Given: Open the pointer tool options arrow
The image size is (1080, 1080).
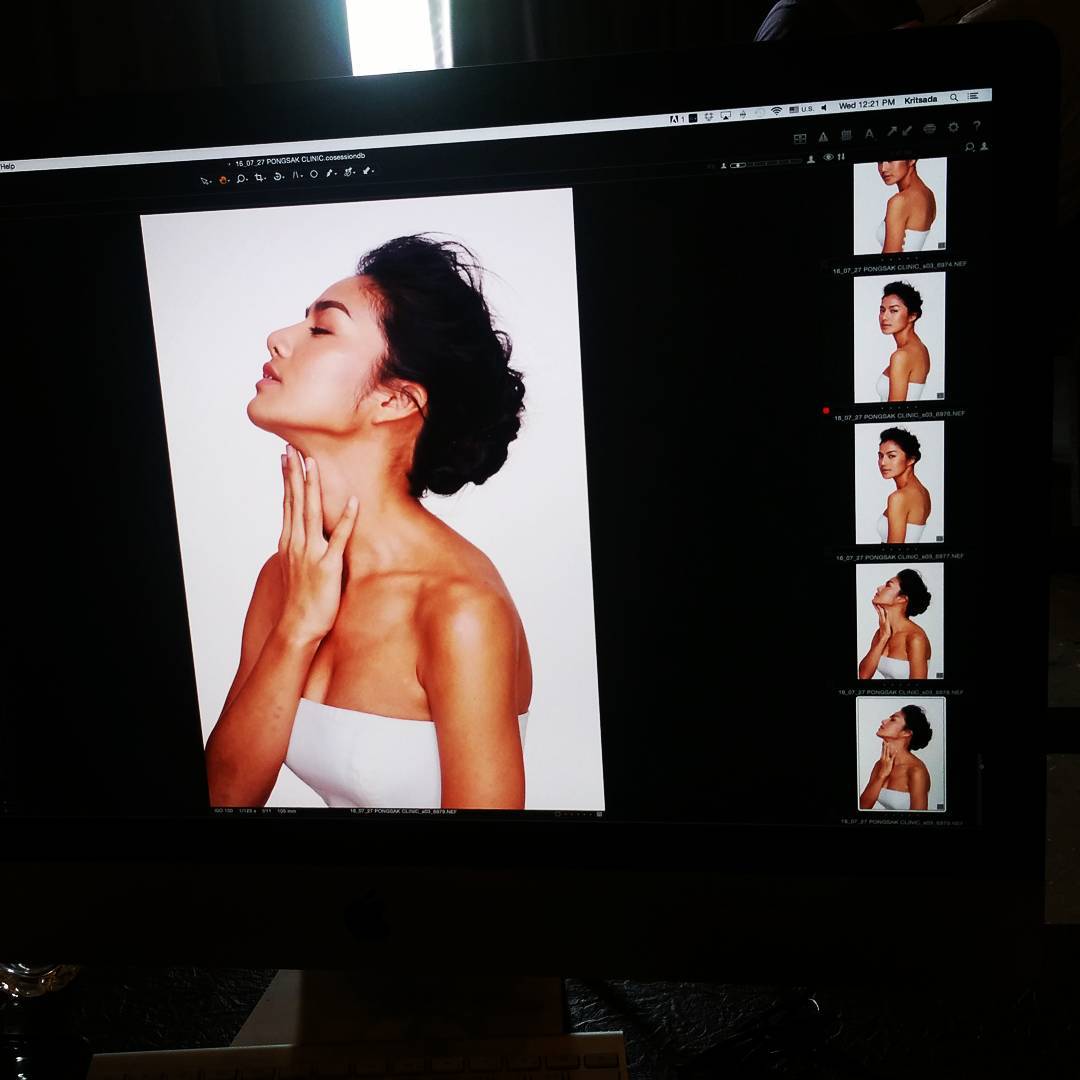Looking at the screenshot, I should [211, 182].
